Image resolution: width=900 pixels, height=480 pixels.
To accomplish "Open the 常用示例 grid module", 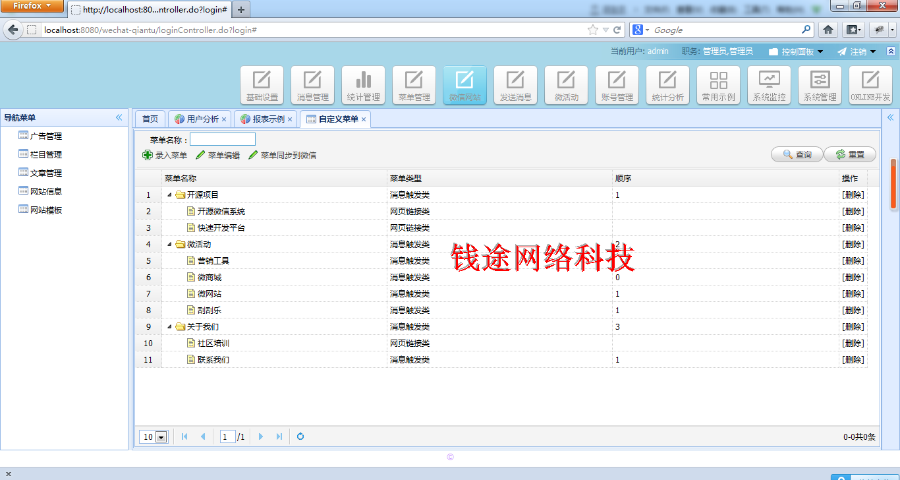I will click(x=718, y=85).
